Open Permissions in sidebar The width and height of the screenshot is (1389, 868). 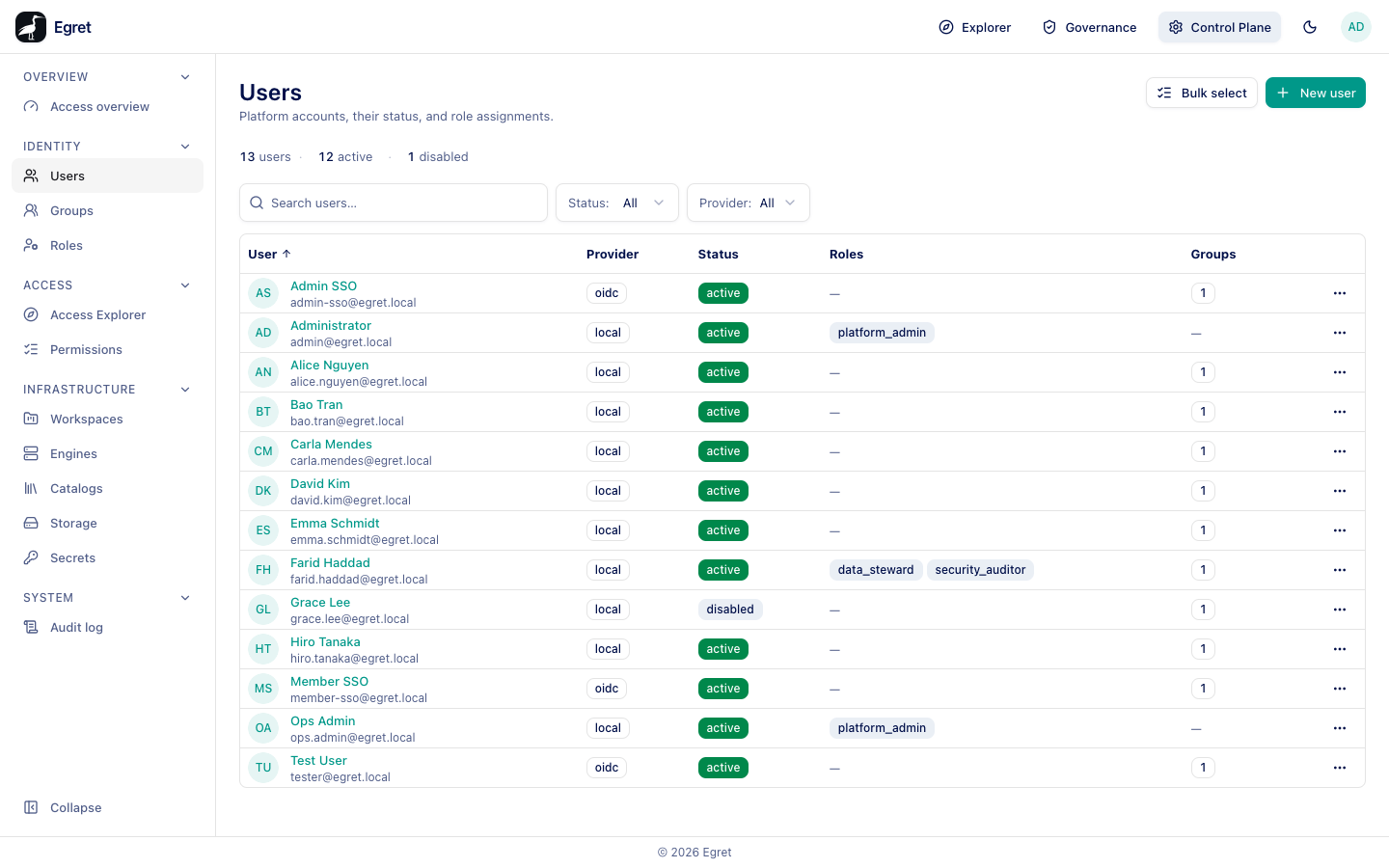point(107,350)
